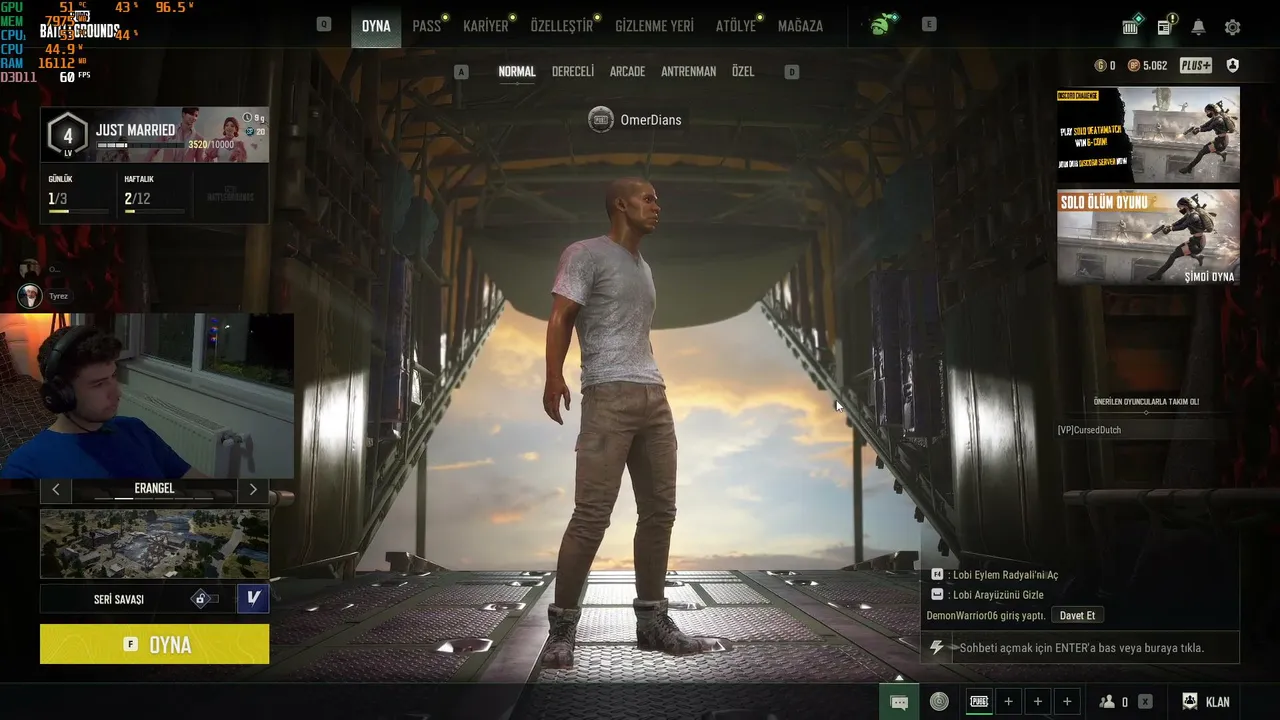Open the PLUS+ membership badge
The image size is (1280, 720).
[1196, 66]
